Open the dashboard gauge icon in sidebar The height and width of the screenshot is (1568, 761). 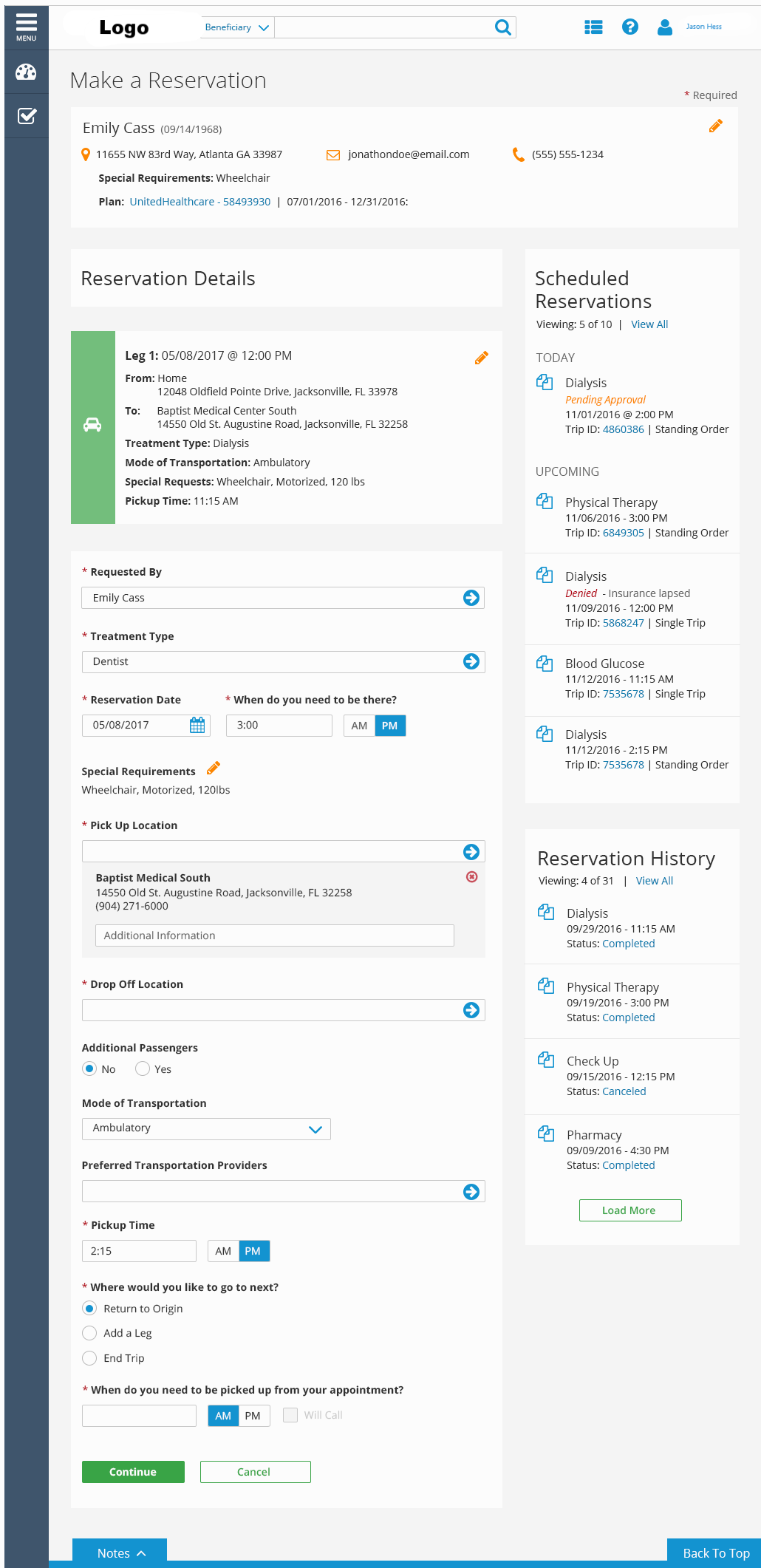pos(27,72)
